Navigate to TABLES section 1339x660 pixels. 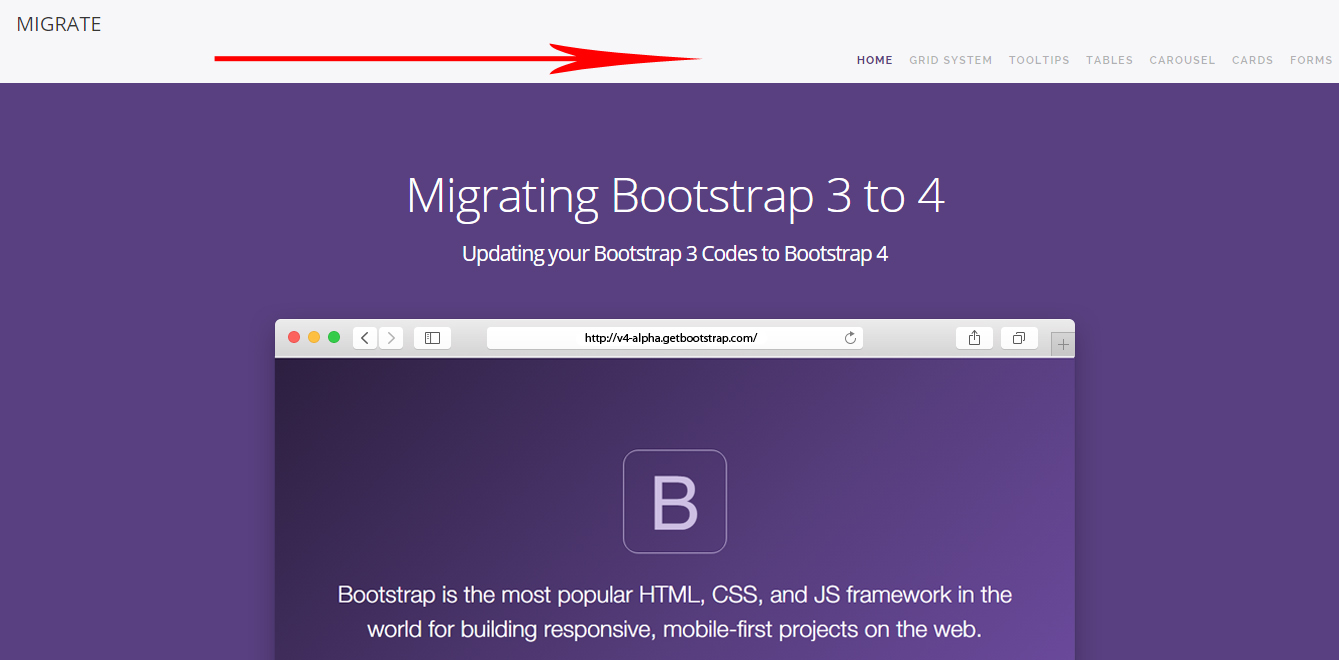[x=1110, y=60]
